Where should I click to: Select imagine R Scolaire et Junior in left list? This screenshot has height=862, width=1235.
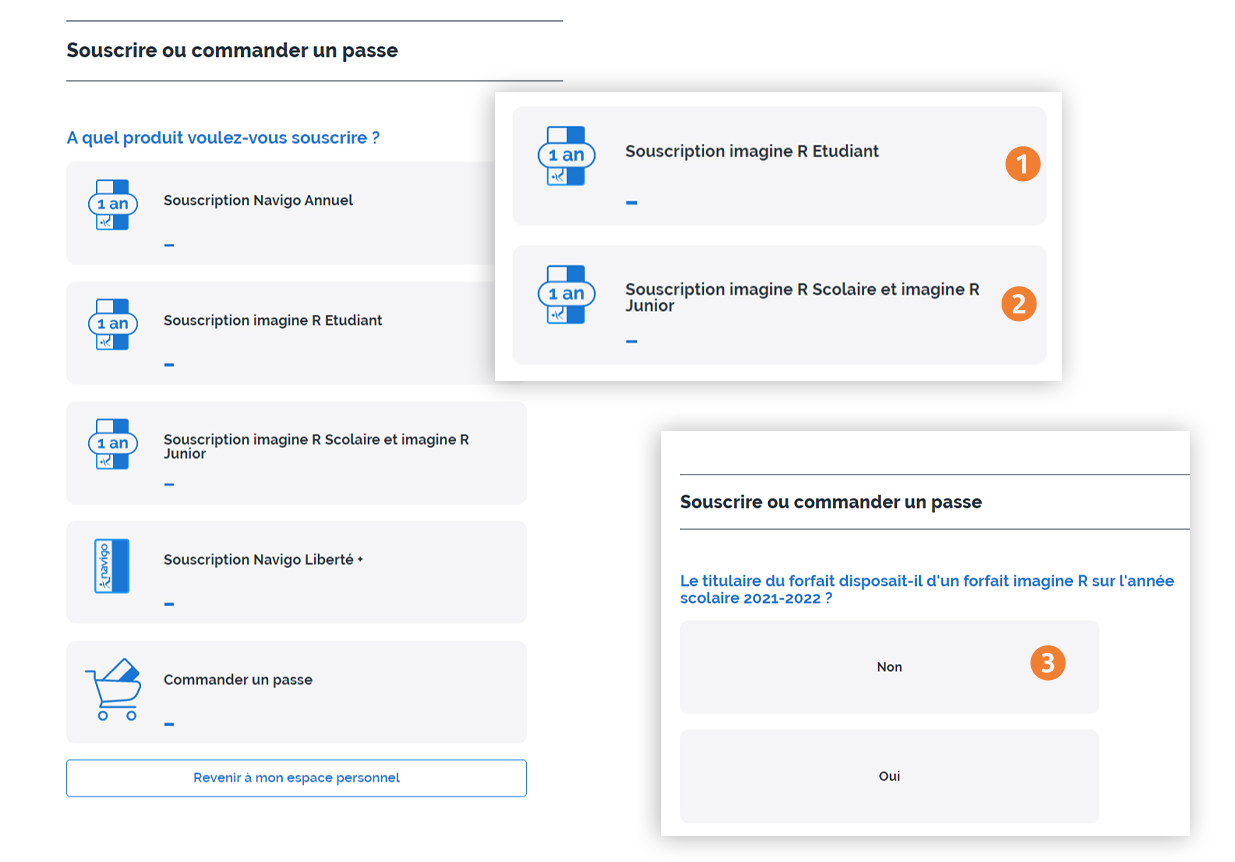click(x=296, y=453)
